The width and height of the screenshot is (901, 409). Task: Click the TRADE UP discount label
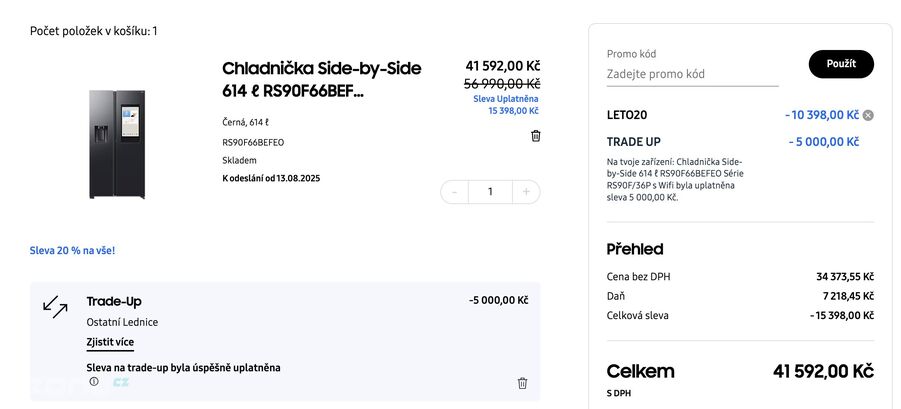click(x=633, y=142)
